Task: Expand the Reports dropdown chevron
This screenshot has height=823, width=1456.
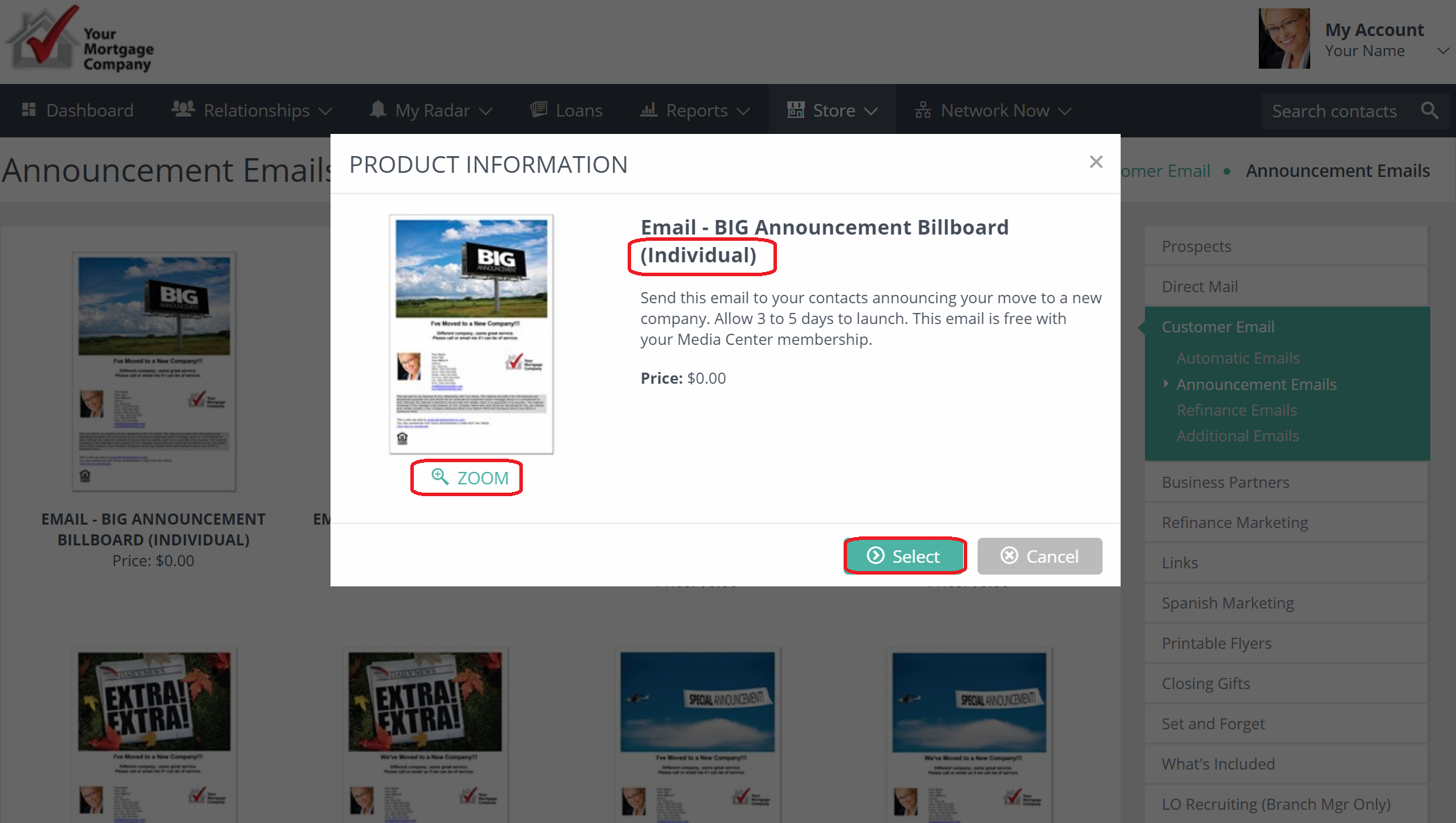Action: 744,111
